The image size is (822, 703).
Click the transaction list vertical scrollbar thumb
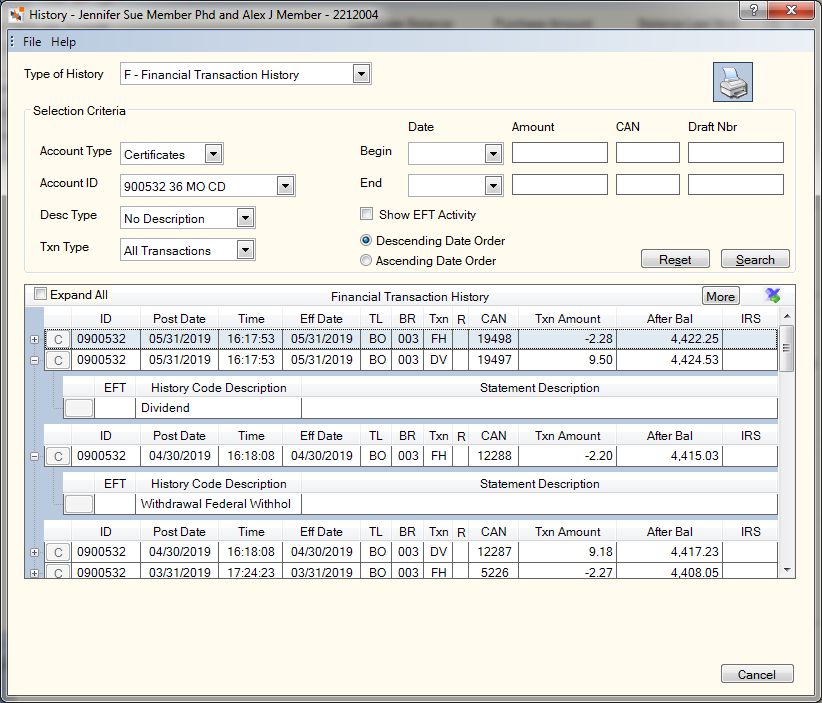pos(786,348)
